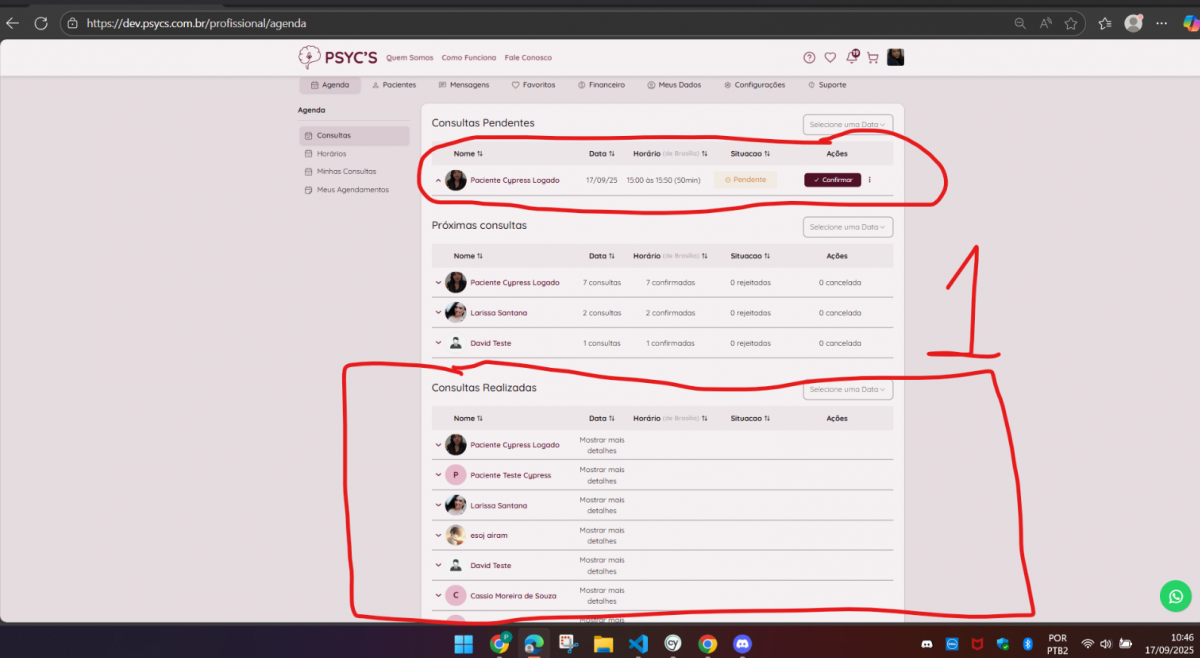Collapse the pending Paciente Cypress Logado row
This screenshot has width=1200, height=658.
click(438, 181)
